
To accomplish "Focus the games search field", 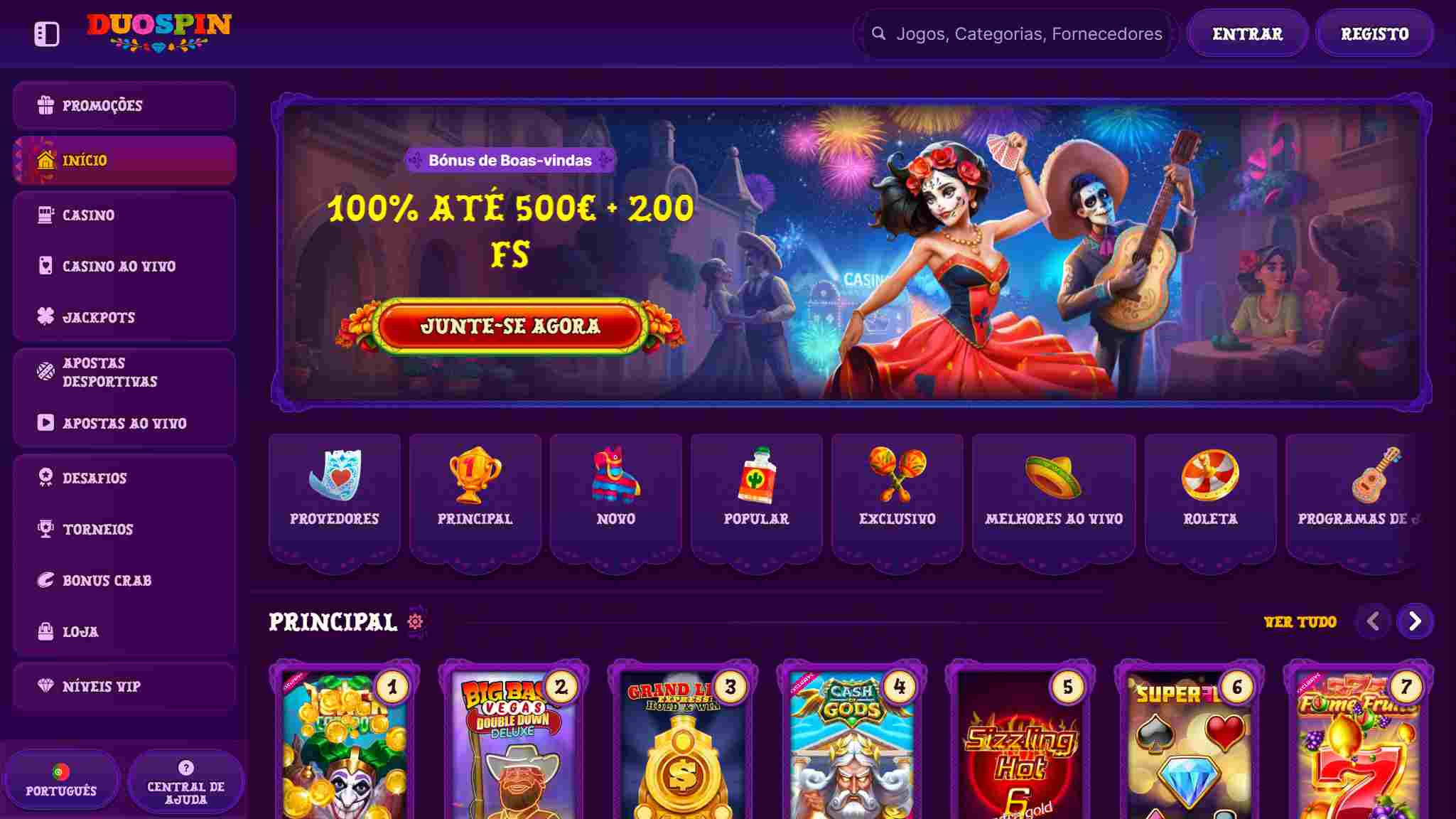I will pos(1016,33).
